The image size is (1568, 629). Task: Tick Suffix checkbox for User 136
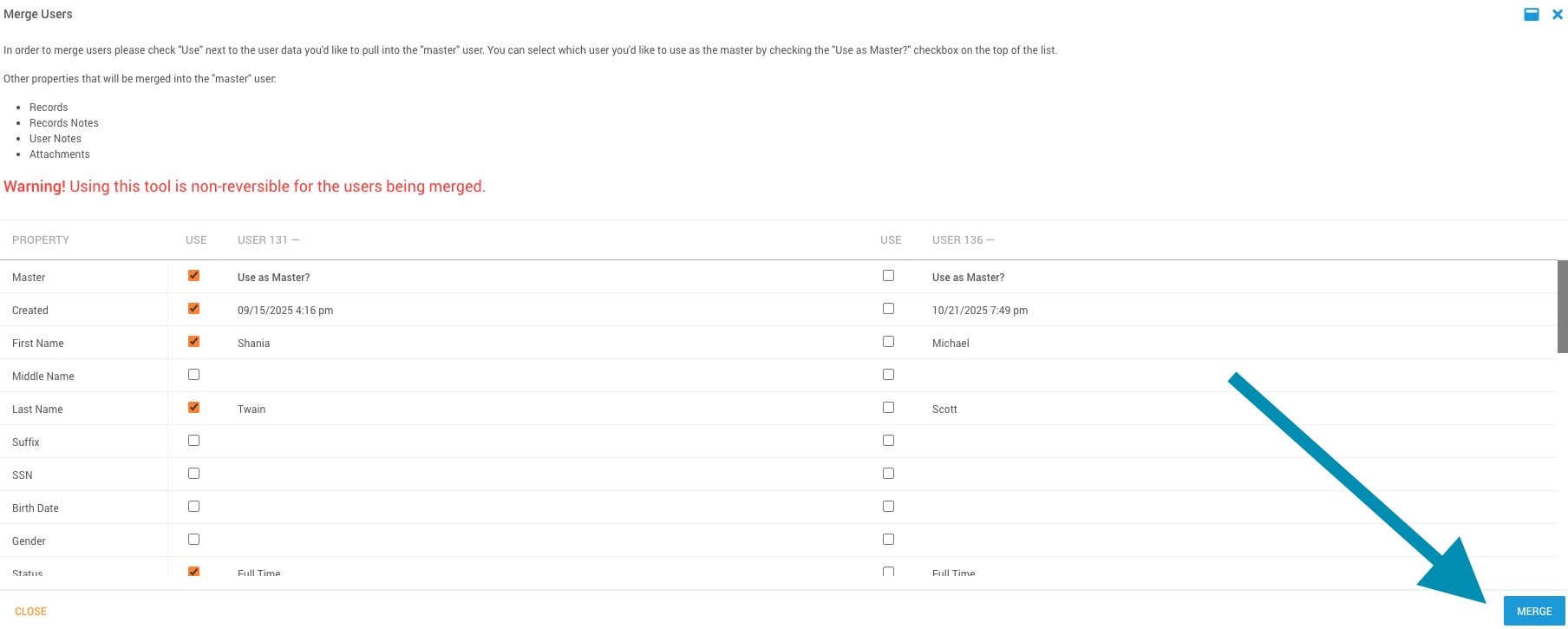point(888,441)
